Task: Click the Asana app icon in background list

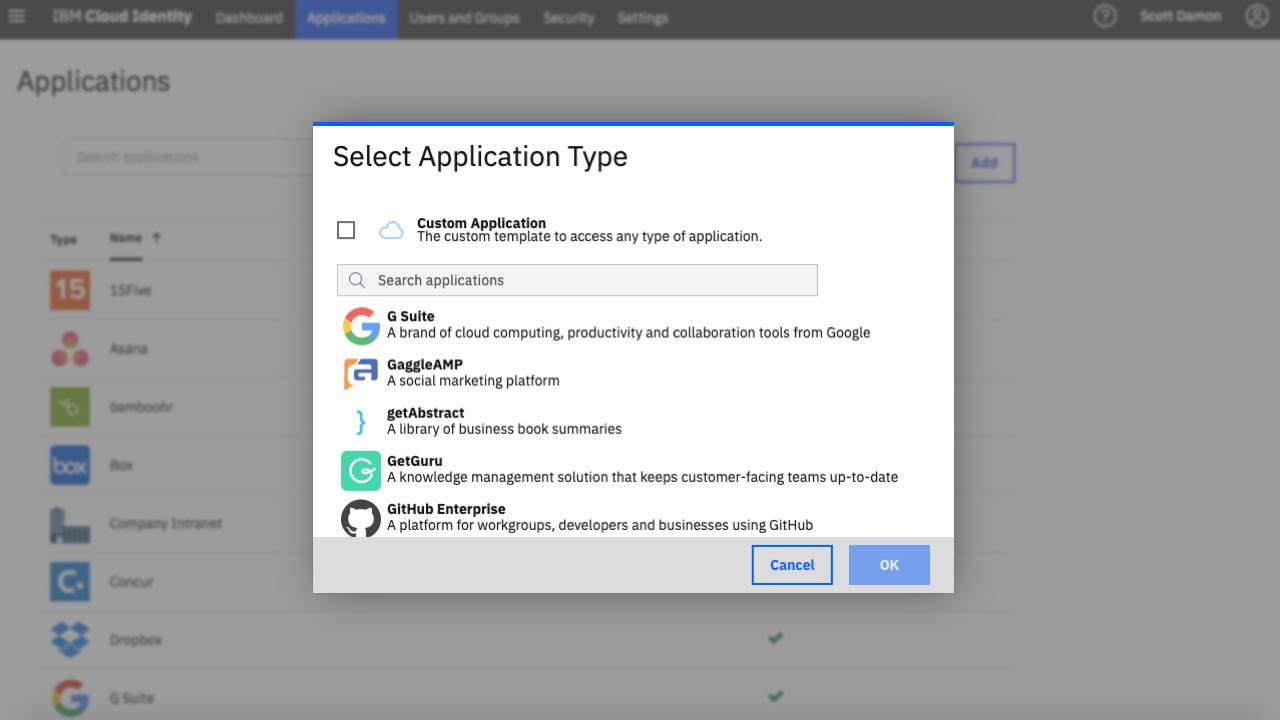Action: (x=70, y=348)
